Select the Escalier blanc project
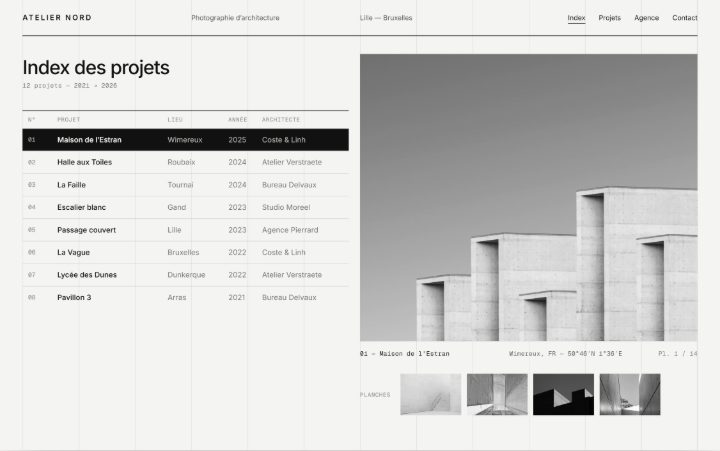The width and height of the screenshot is (720, 451). (x=186, y=207)
